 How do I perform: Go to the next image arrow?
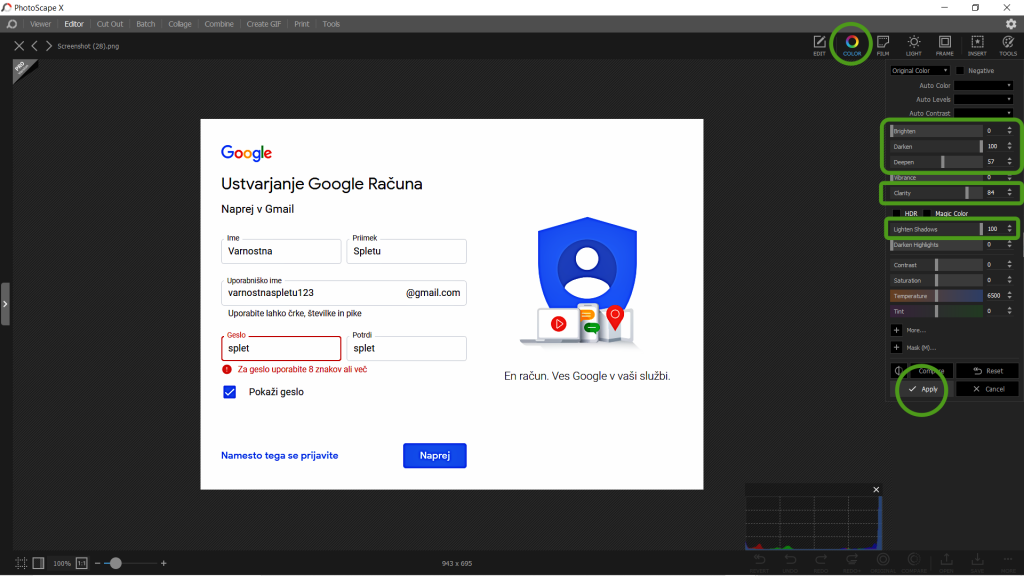pyautogui.click(x=48, y=46)
